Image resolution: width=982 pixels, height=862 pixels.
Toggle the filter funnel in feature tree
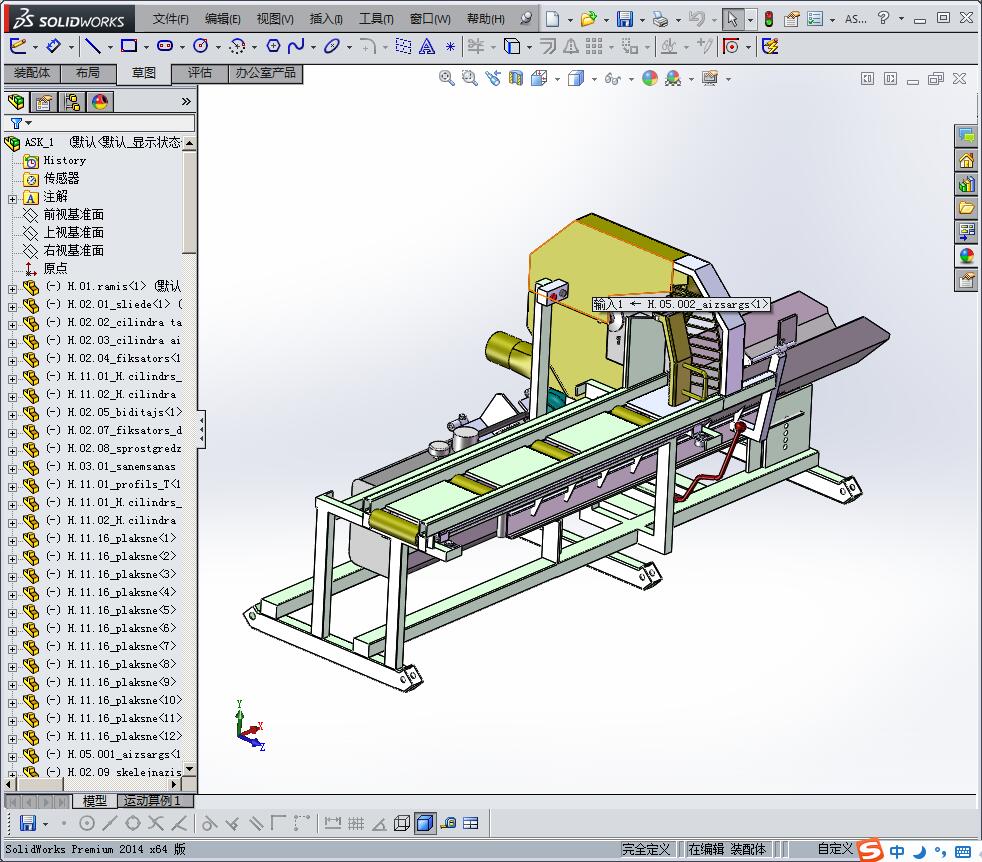point(16,123)
